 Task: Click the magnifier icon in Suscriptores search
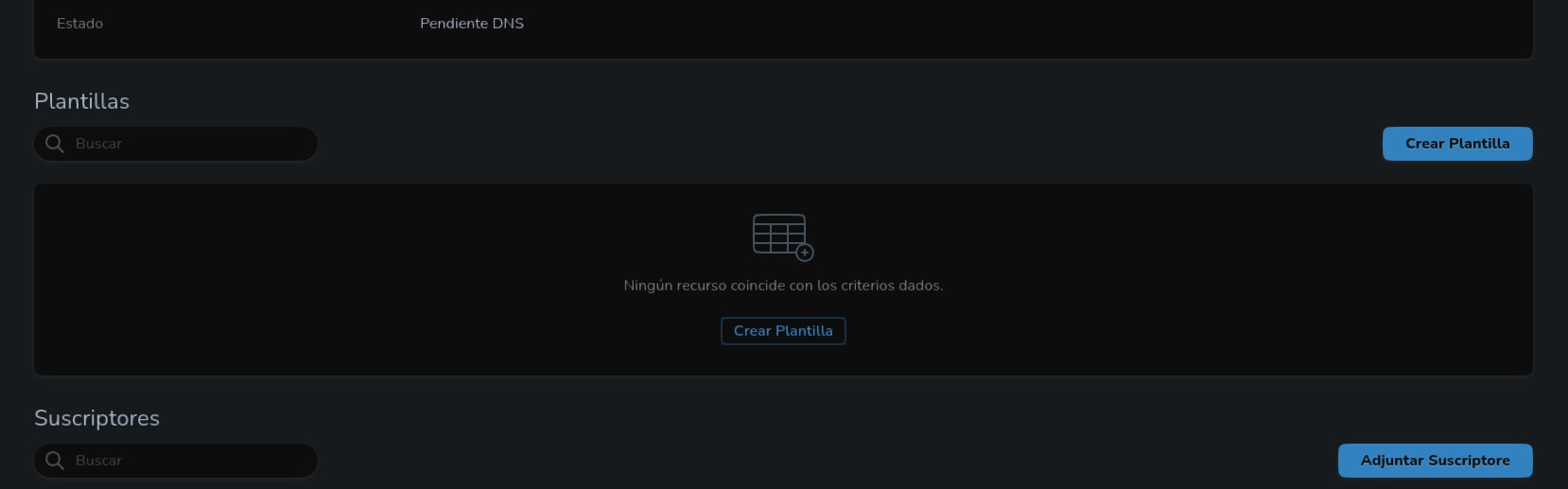(x=55, y=461)
